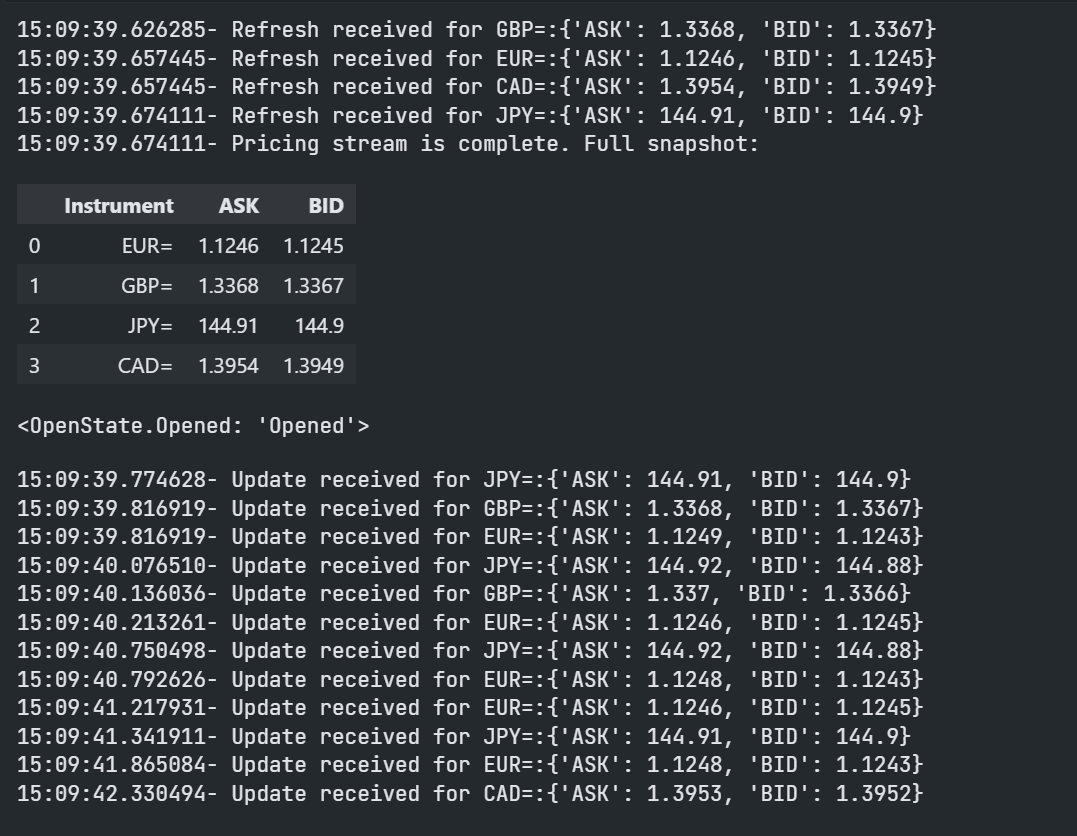Click ASK value 144.91 in table

coord(228,326)
